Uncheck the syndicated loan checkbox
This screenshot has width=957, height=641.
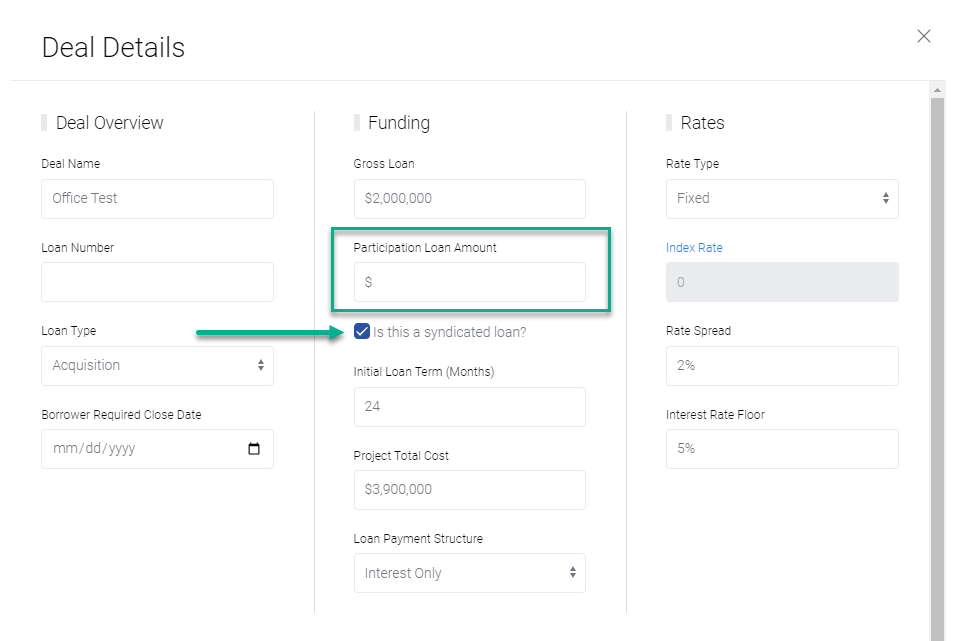point(362,332)
